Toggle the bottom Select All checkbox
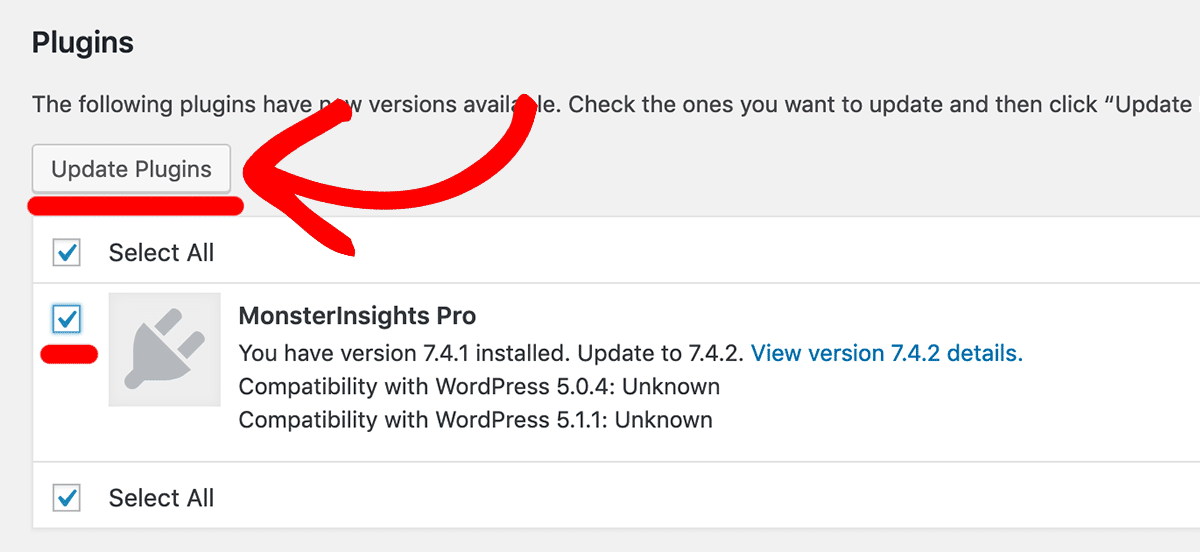 [x=67, y=497]
